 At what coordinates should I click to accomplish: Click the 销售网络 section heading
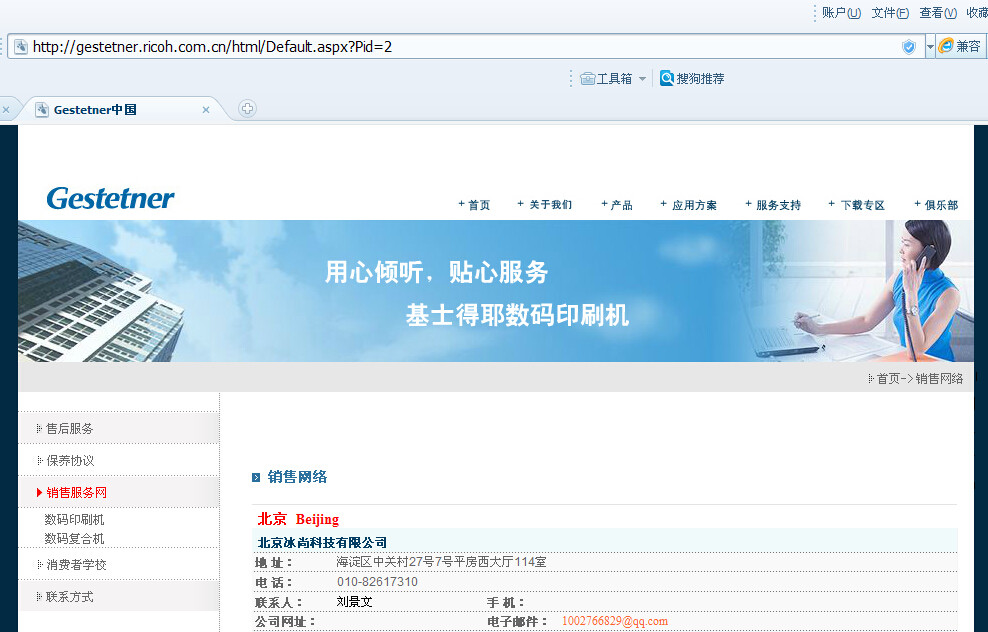[297, 477]
